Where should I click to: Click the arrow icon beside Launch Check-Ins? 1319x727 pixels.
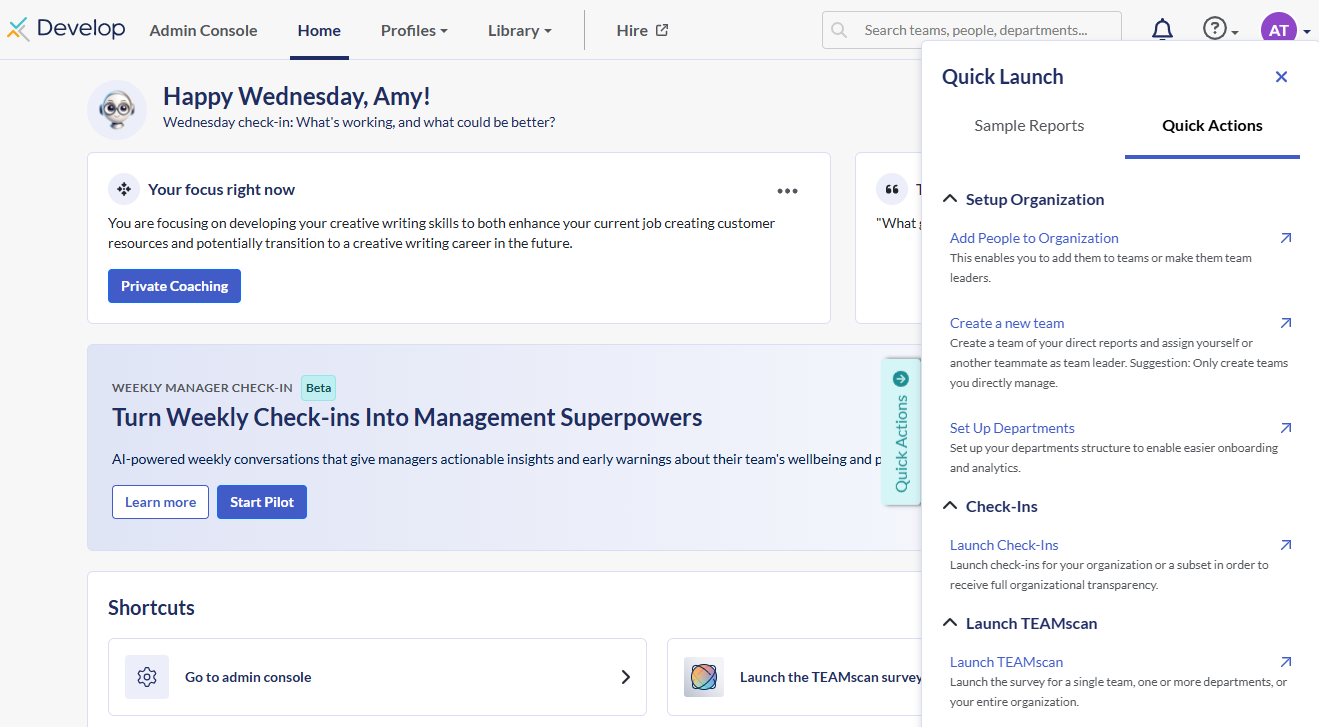coord(1285,545)
